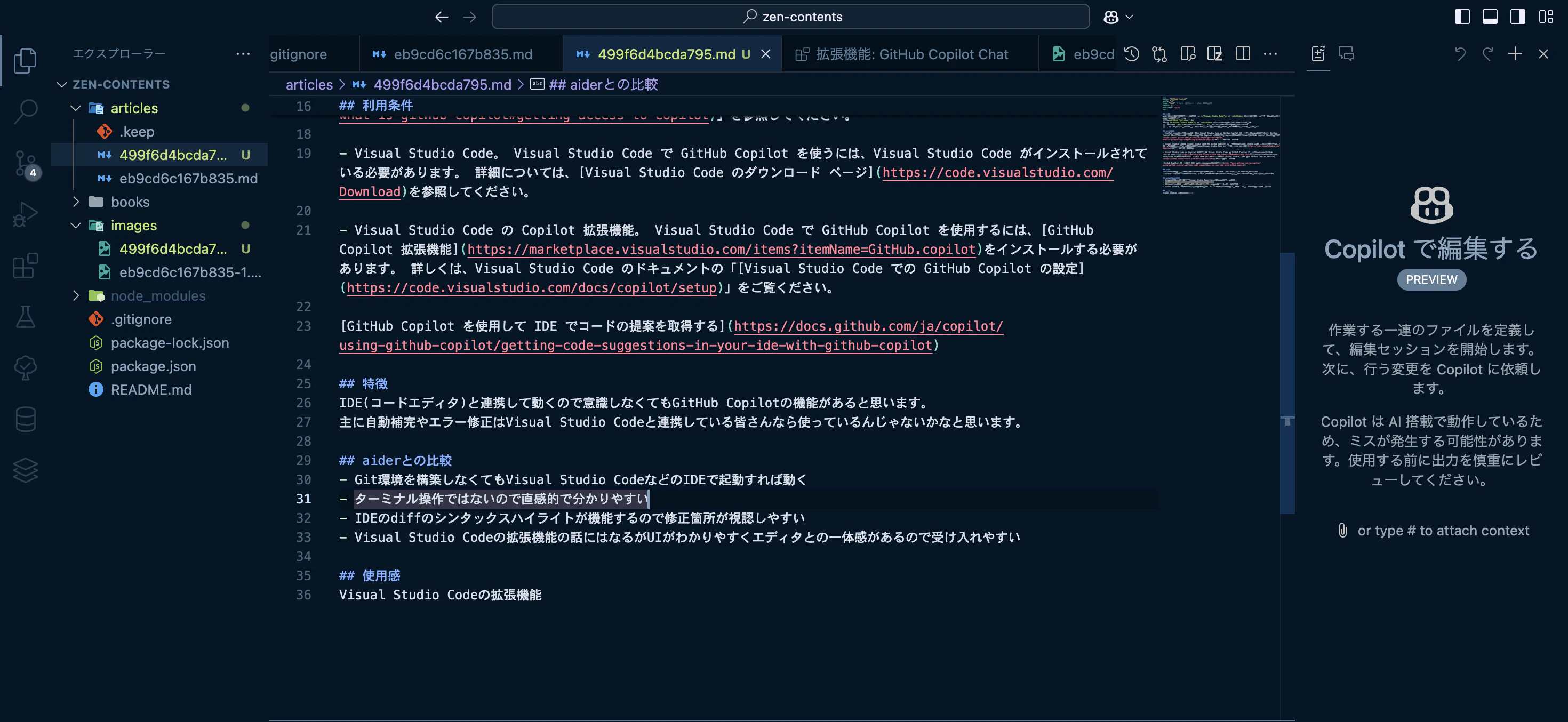The width and height of the screenshot is (1568, 722).
Task: Follow the code.visualstudio.com/docs/copilot/setup link
Action: 531,288
